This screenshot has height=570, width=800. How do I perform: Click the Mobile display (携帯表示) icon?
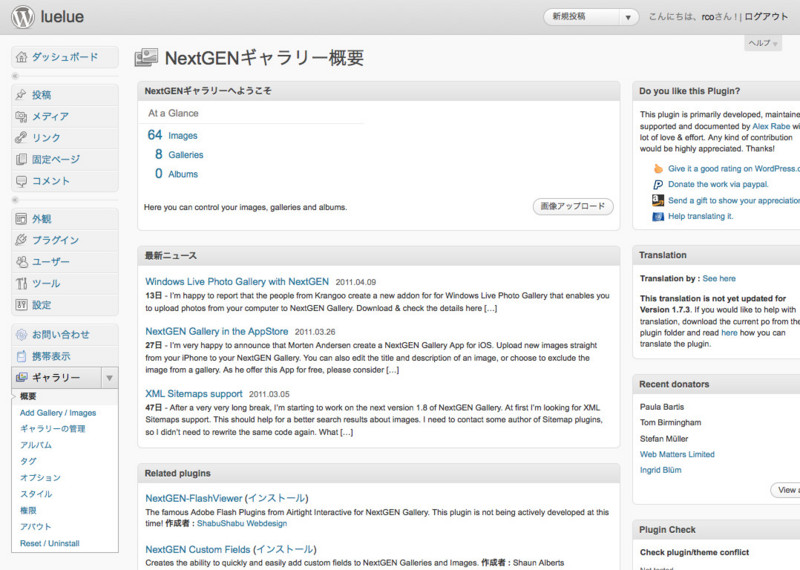pyautogui.click(x=21, y=356)
